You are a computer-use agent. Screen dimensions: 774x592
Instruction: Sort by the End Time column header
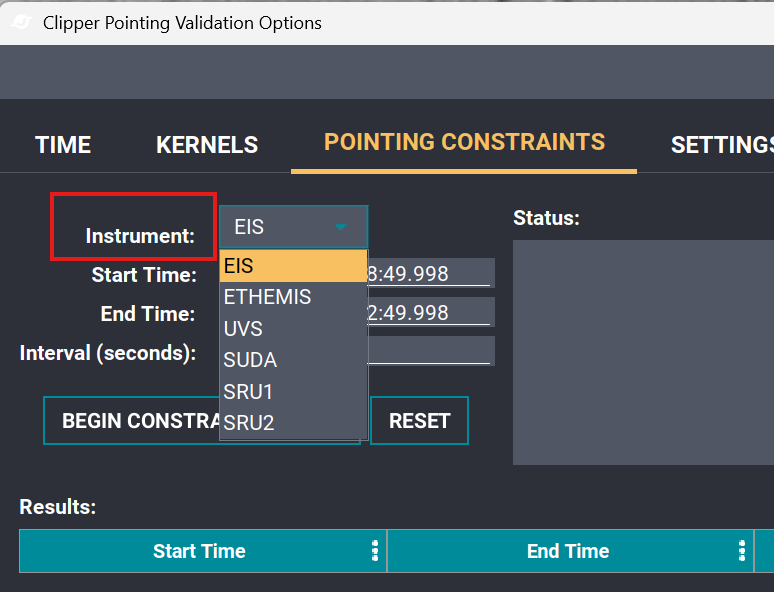tap(568, 551)
